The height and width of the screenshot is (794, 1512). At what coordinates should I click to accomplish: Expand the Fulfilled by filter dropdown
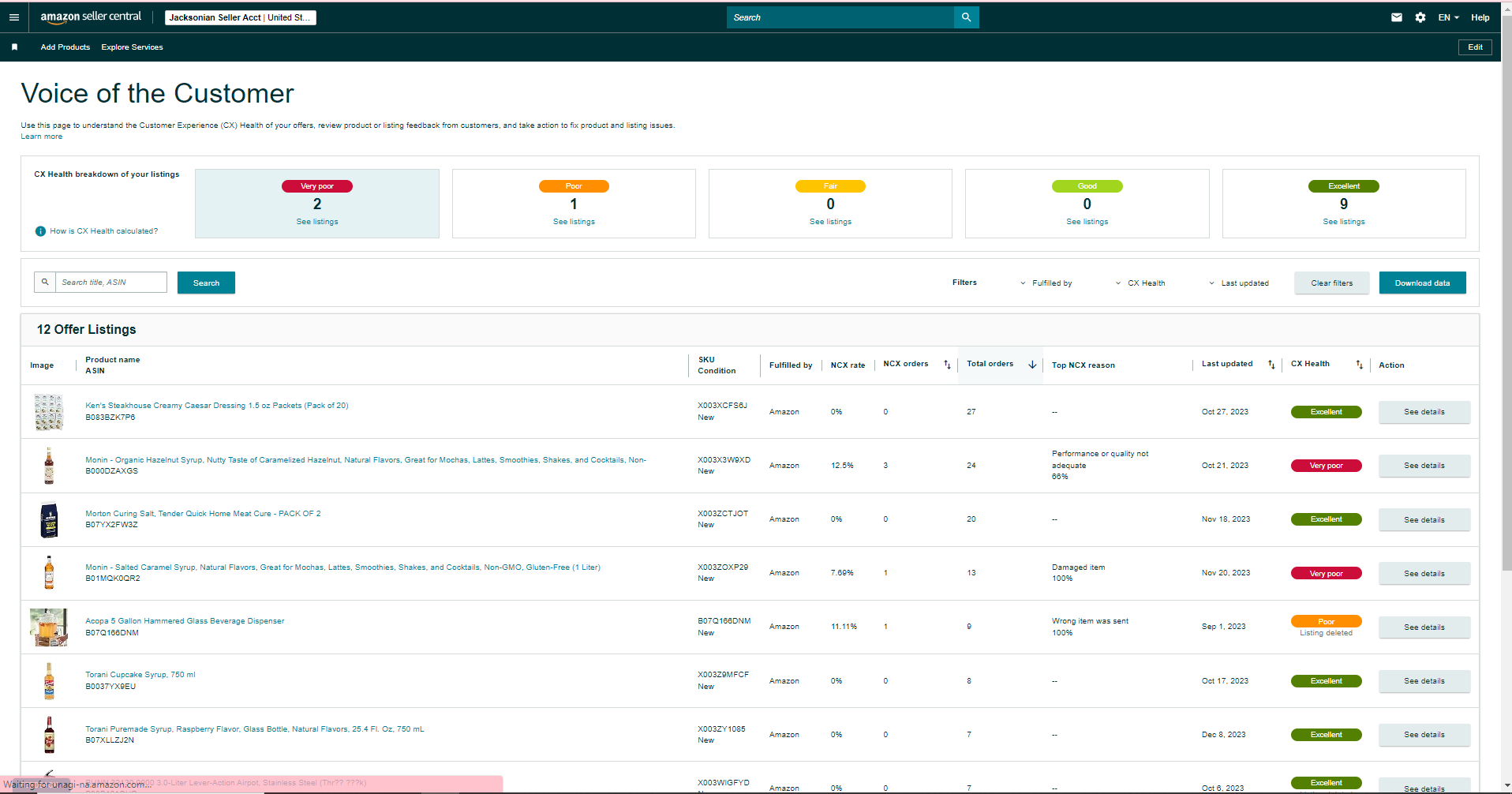(1046, 283)
